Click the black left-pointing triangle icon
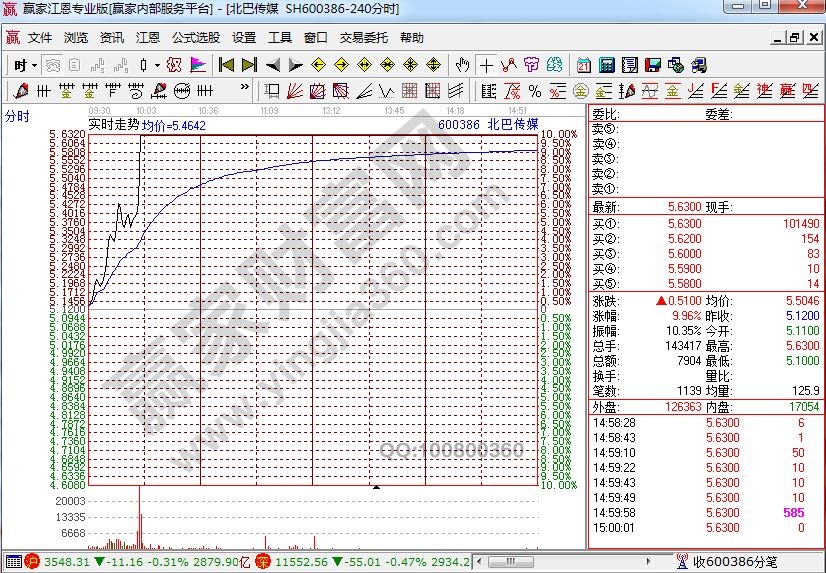Viewport: 826px width, 573px height. pos(273,65)
